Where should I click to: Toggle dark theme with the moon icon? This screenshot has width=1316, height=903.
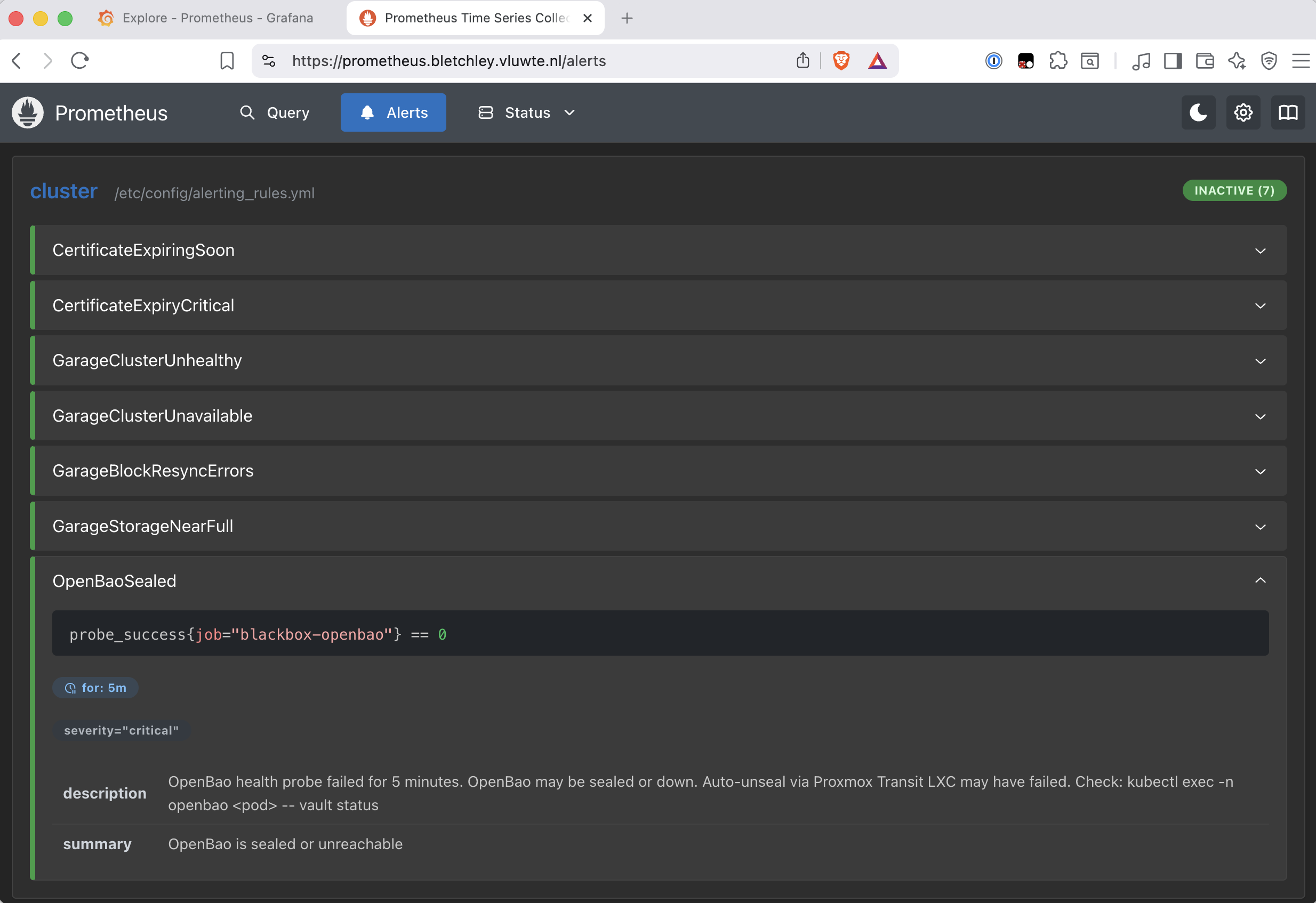pos(1198,112)
